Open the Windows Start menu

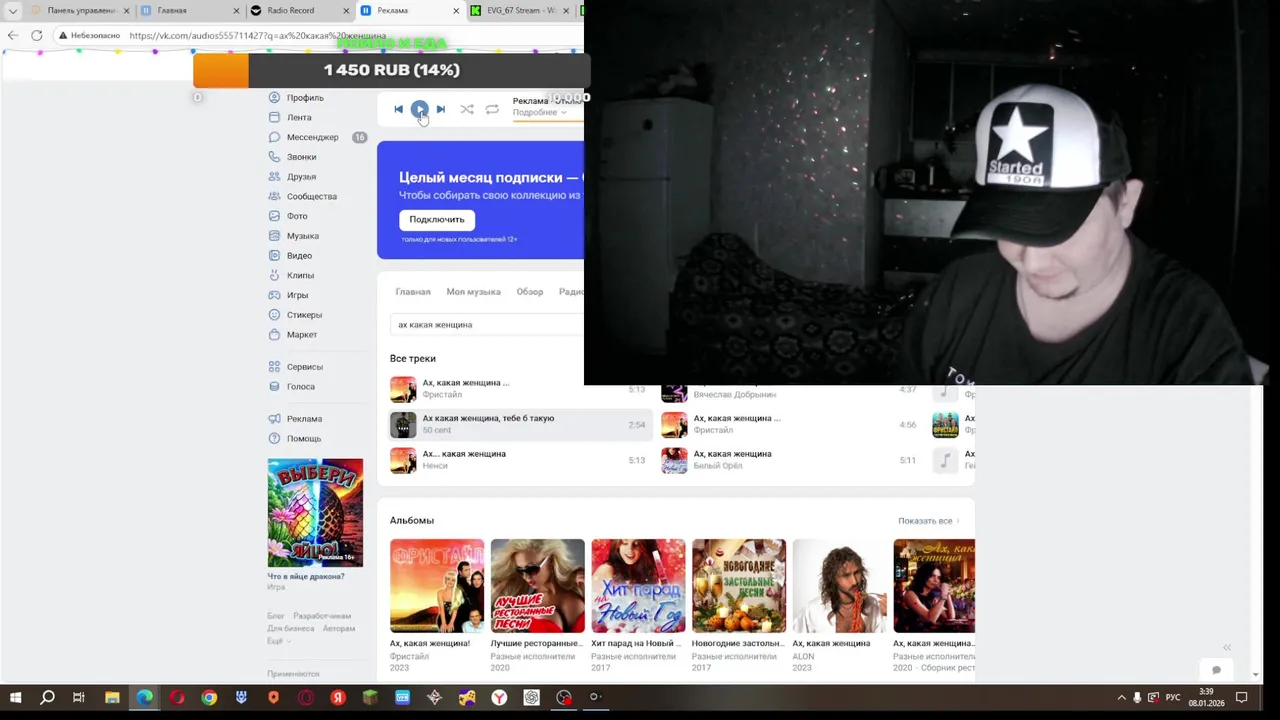pyautogui.click(x=15, y=697)
